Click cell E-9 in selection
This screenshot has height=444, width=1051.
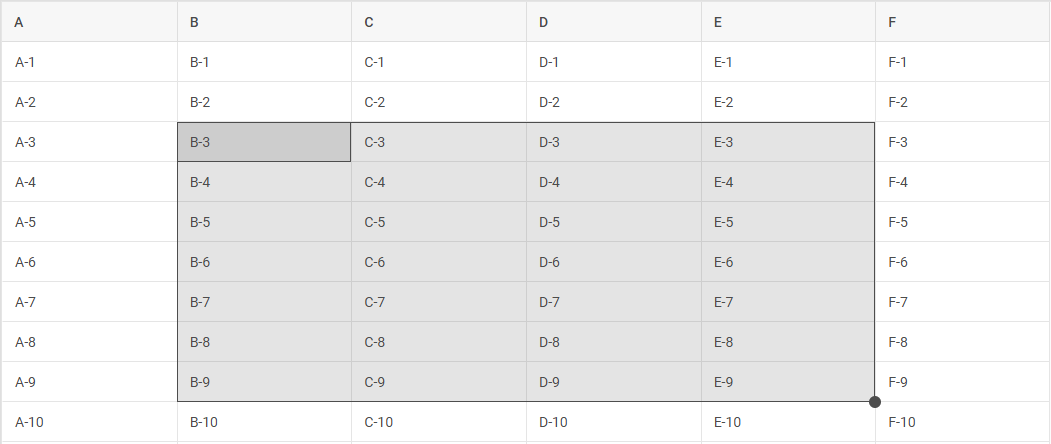point(788,382)
